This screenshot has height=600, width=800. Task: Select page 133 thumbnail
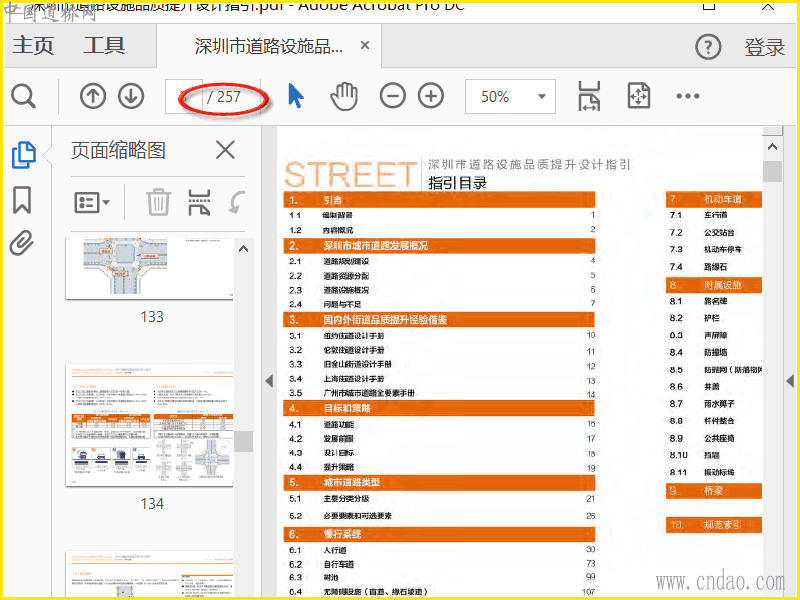point(149,269)
